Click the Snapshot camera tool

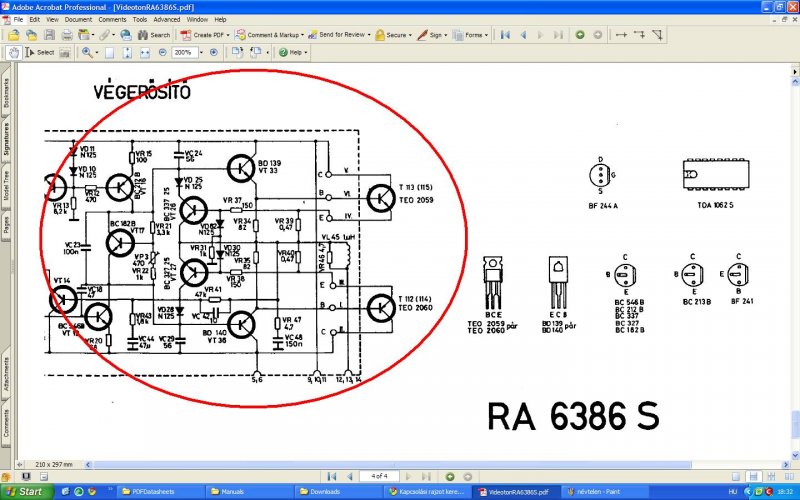pos(64,52)
